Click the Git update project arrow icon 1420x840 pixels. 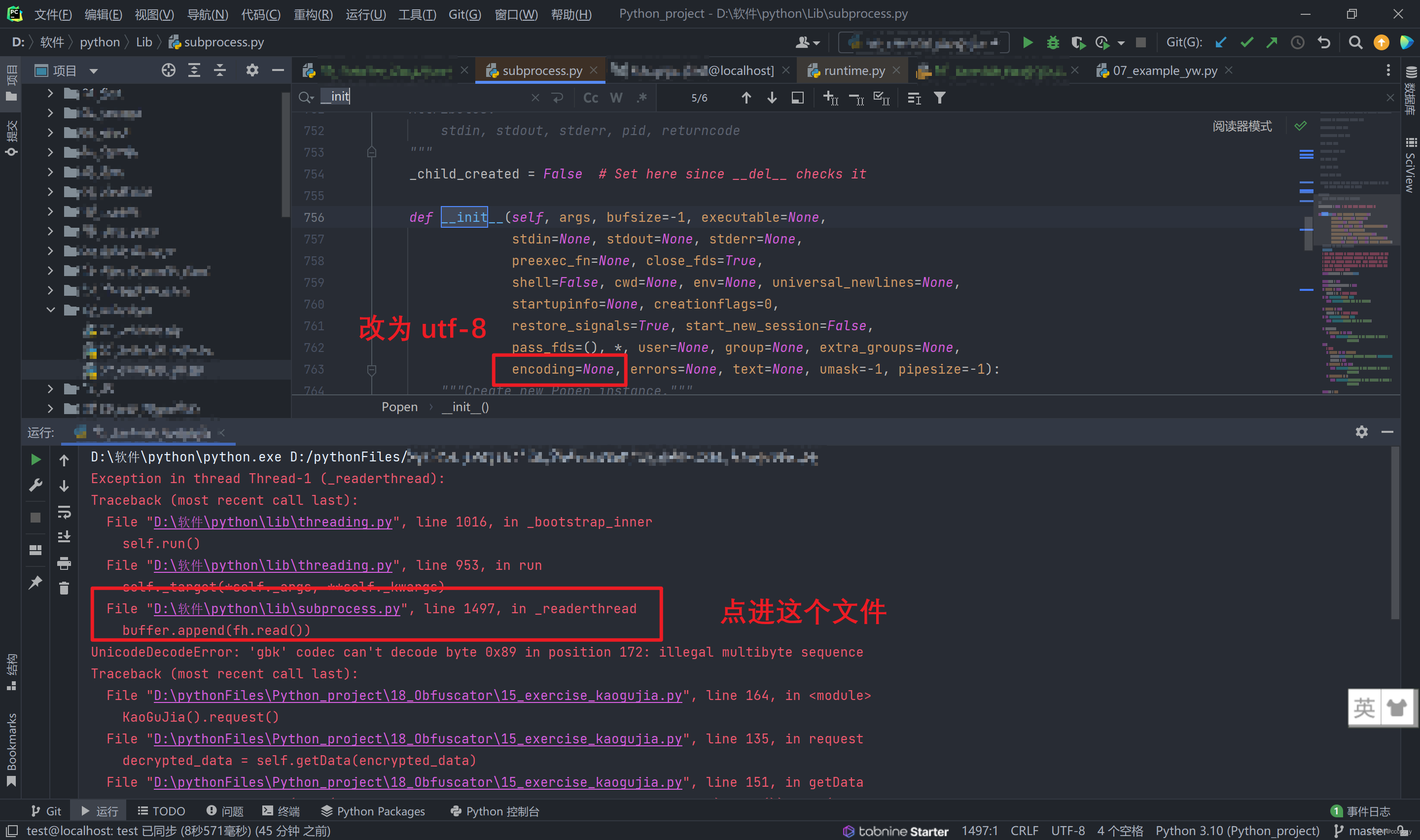pyautogui.click(x=1220, y=42)
